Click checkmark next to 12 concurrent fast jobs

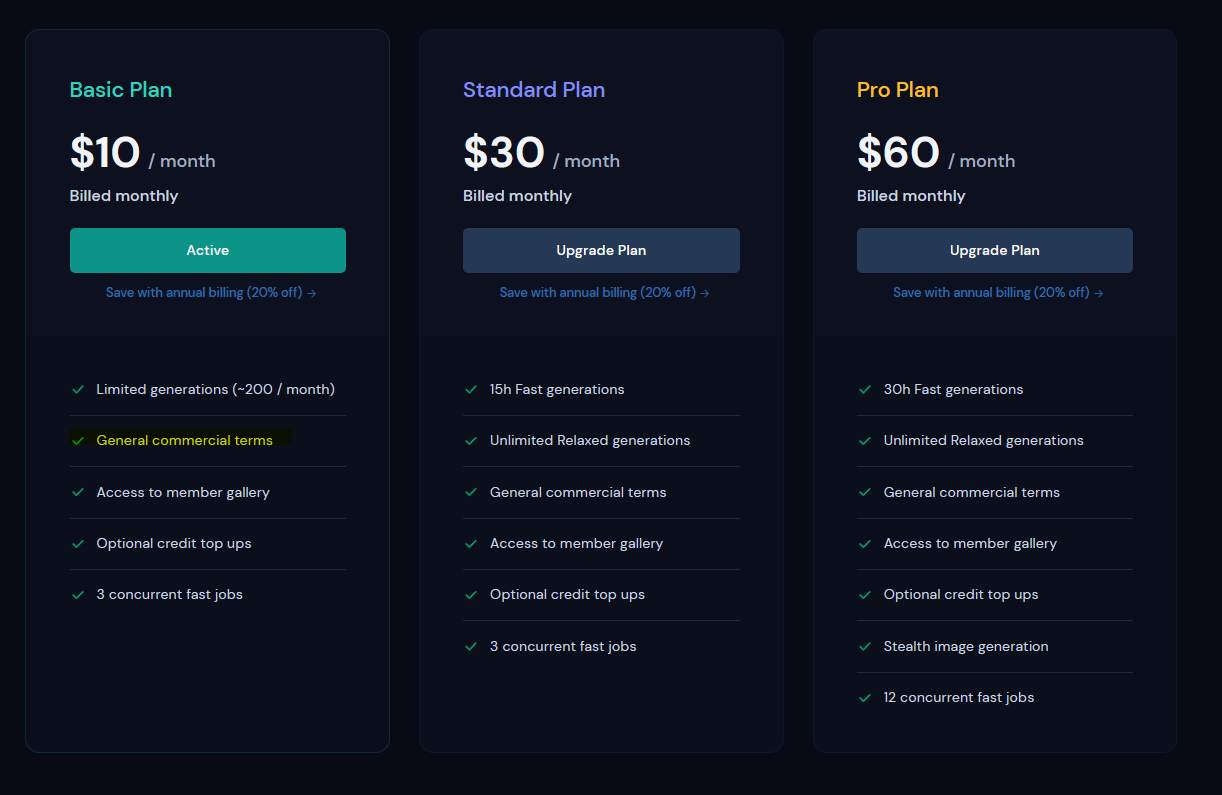point(865,697)
